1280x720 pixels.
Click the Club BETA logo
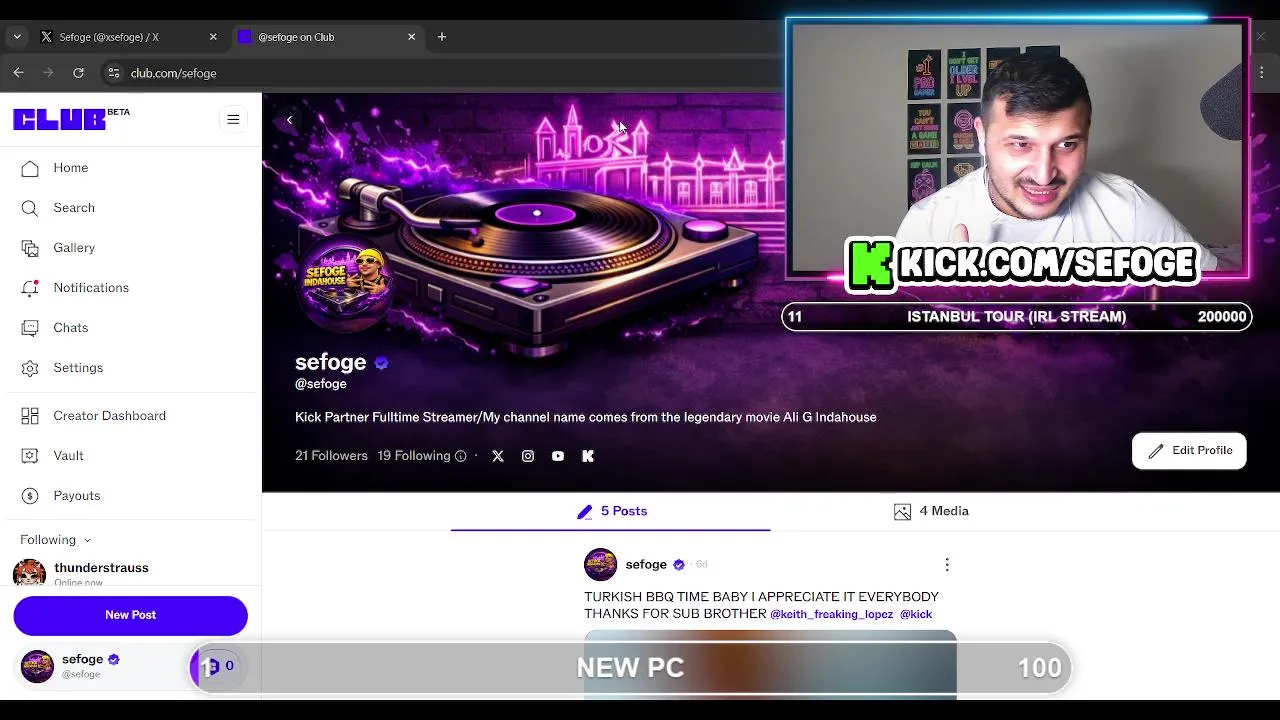pyautogui.click(x=71, y=119)
